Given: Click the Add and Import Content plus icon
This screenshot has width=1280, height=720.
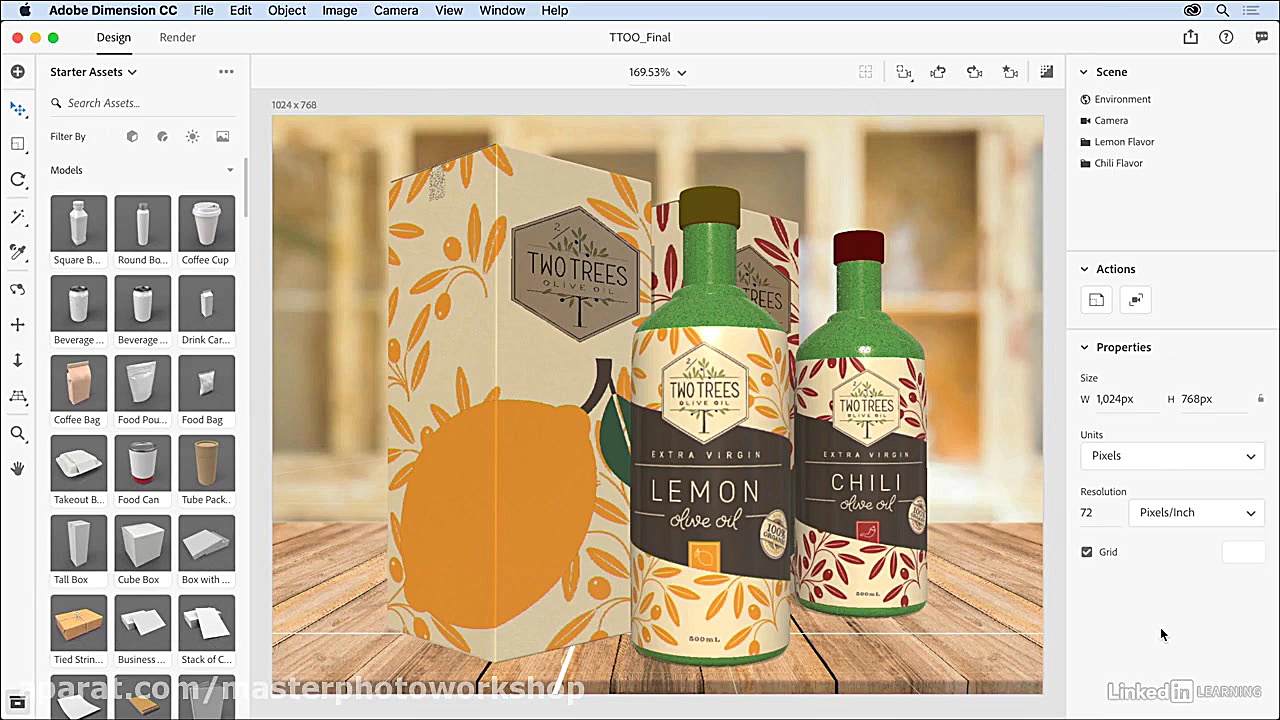Looking at the screenshot, I should pyautogui.click(x=17, y=72).
